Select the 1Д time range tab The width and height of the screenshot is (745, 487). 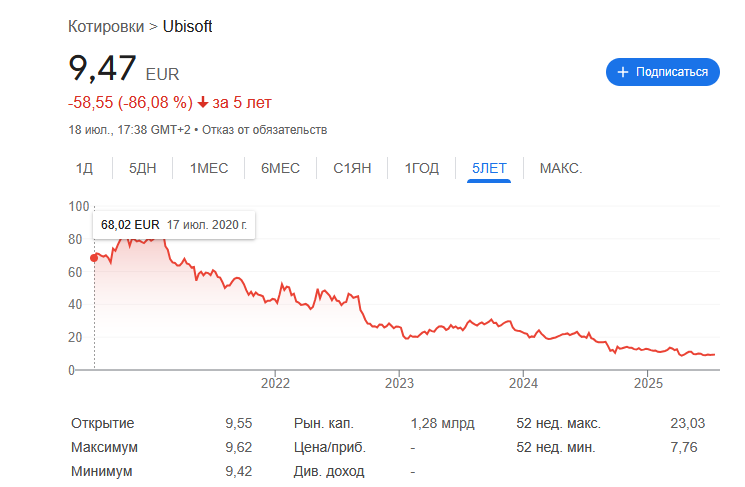[85, 168]
